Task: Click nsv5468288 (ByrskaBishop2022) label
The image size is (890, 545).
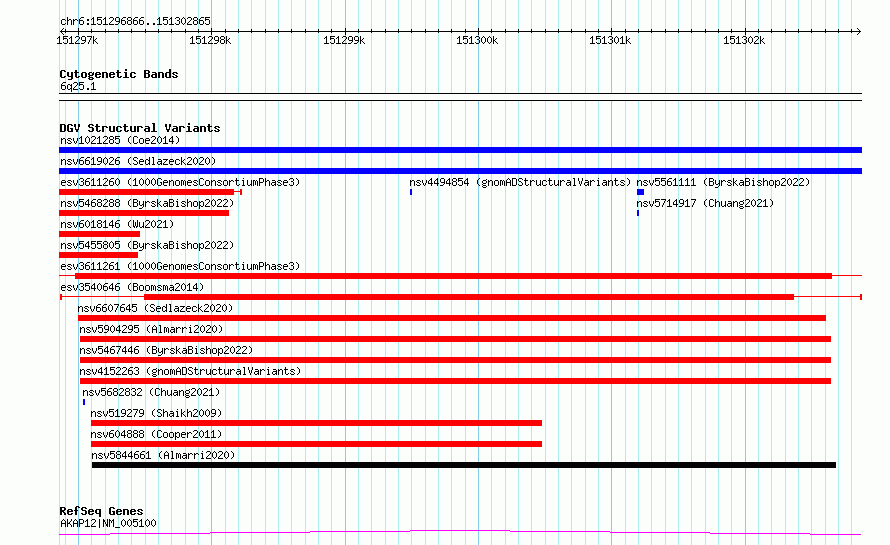Action: [x=147, y=203]
